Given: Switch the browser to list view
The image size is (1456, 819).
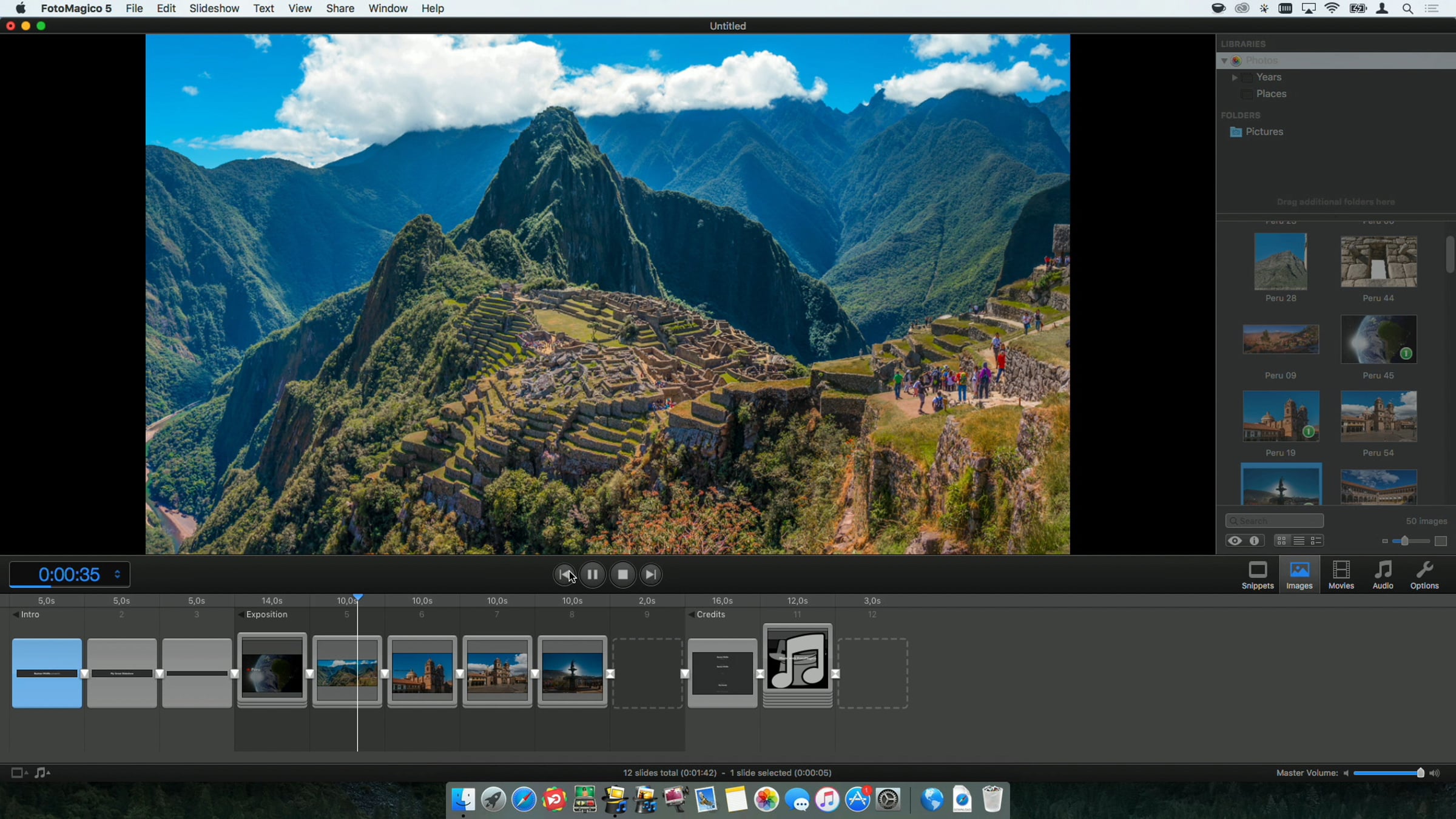Looking at the screenshot, I should pos(1299,541).
